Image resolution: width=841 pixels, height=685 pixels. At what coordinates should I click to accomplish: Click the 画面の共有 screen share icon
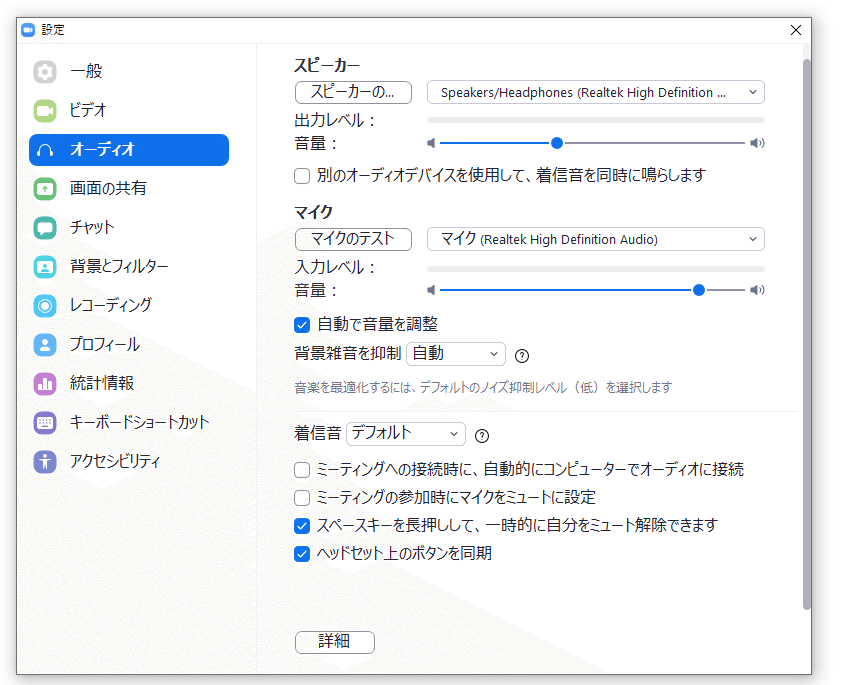(x=44, y=188)
